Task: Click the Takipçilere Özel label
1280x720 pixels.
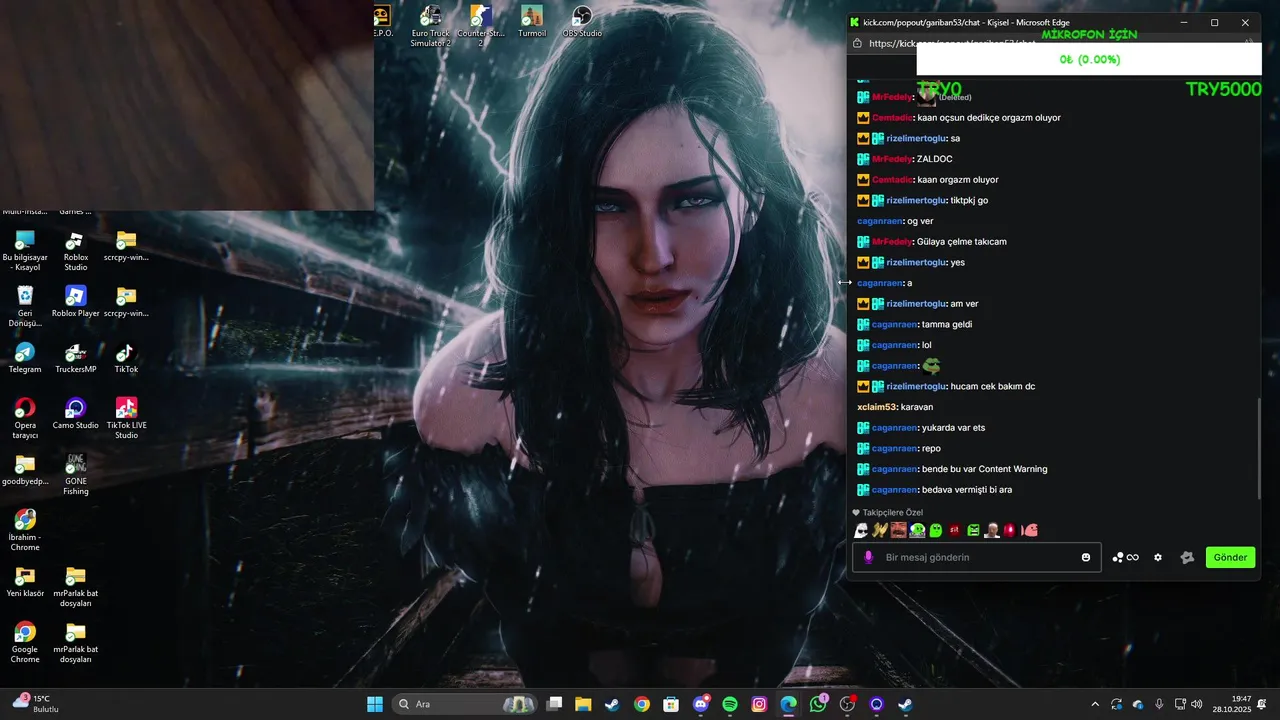Action: tap(893, 512)
